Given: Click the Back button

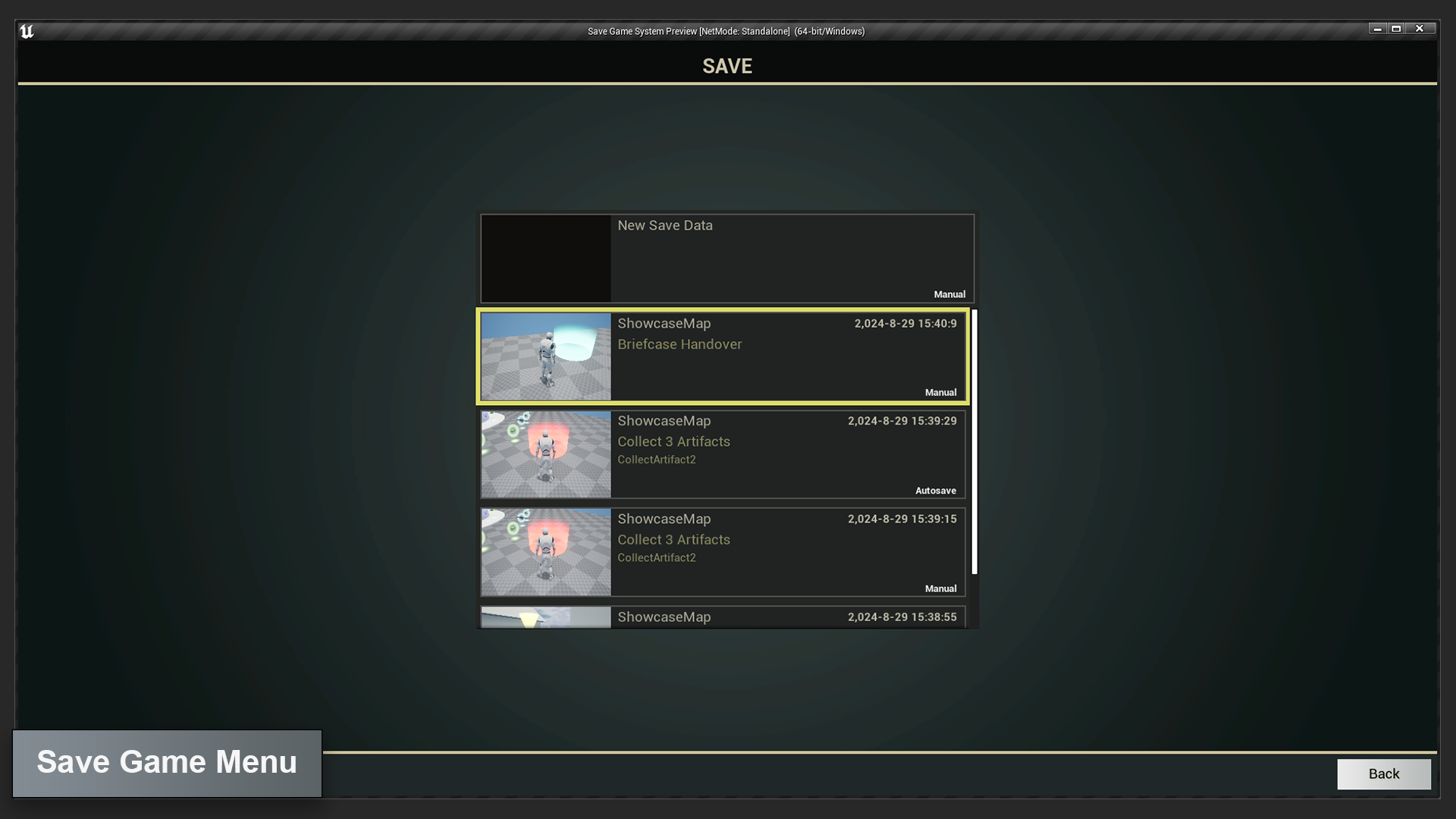Looking at the screenshot, I should point(1383,774).
